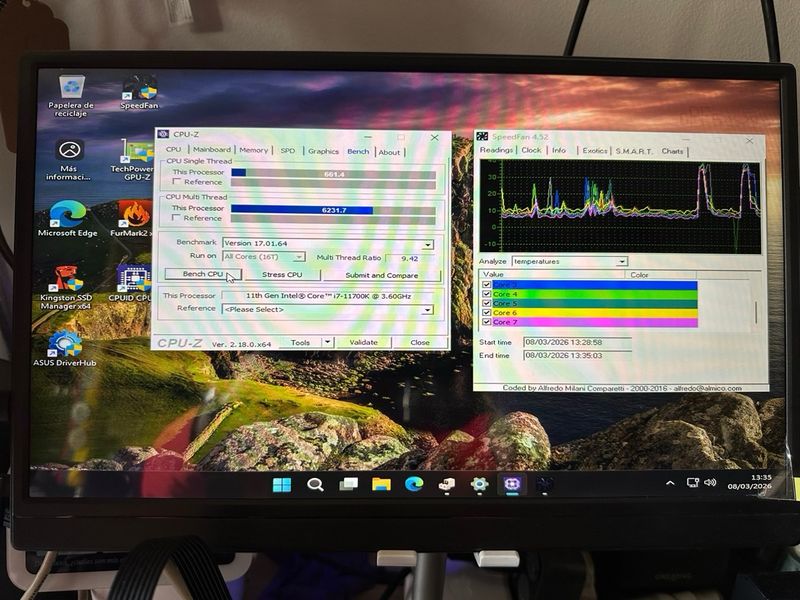This screenshot has height=600, width=800.
Task: Click the CPU-Z title bar app icon
Action: click(163, 134)
